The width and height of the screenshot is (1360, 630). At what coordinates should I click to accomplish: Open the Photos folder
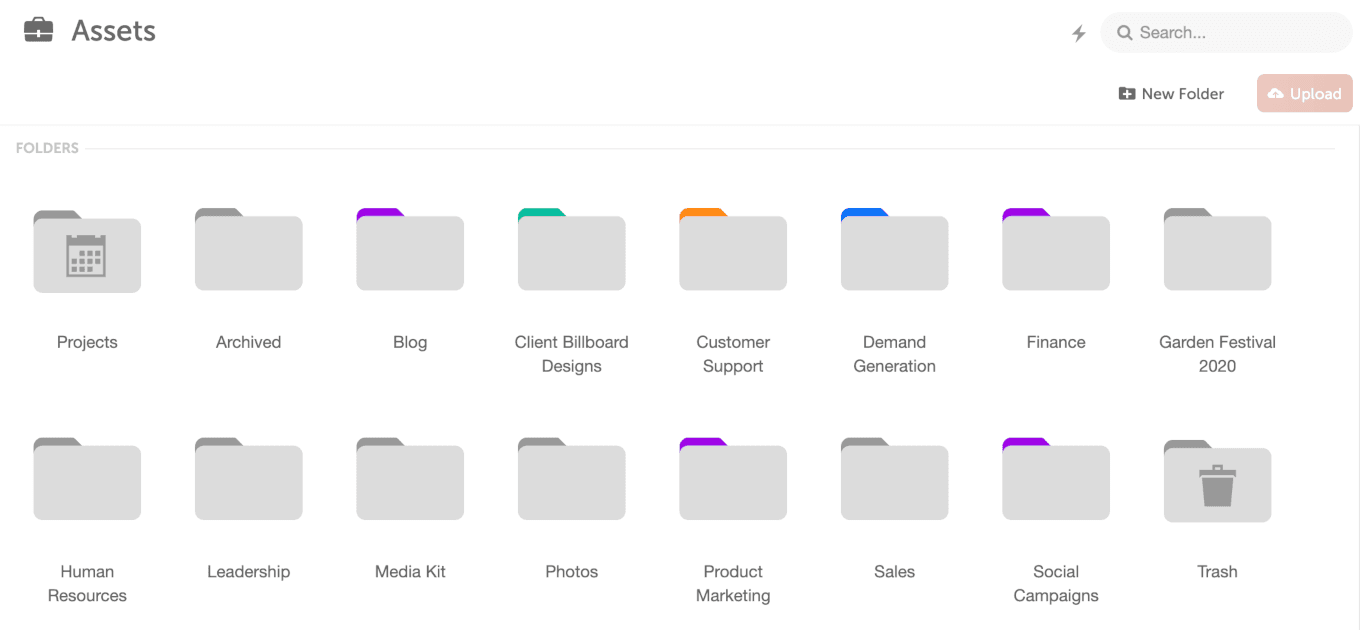[x=571, y=481]
